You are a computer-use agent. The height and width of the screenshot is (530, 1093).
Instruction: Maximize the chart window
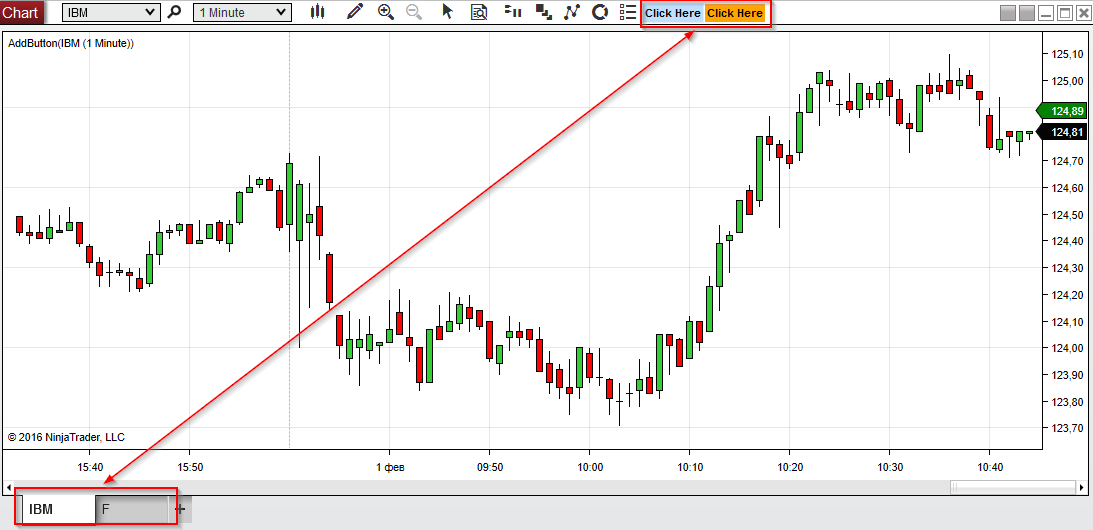1064,13
